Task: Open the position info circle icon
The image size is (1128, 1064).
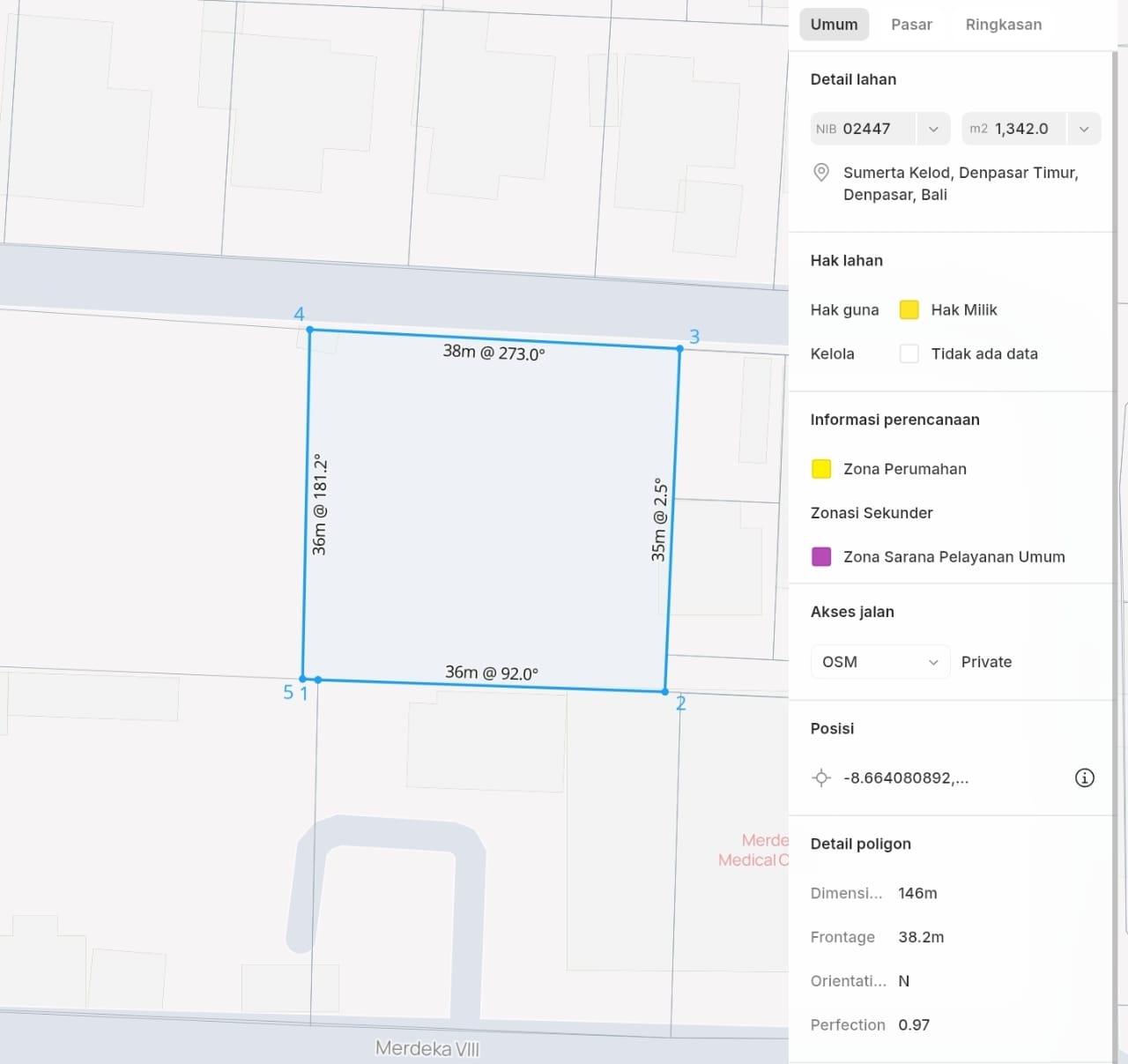Action: coord(1084,778)
